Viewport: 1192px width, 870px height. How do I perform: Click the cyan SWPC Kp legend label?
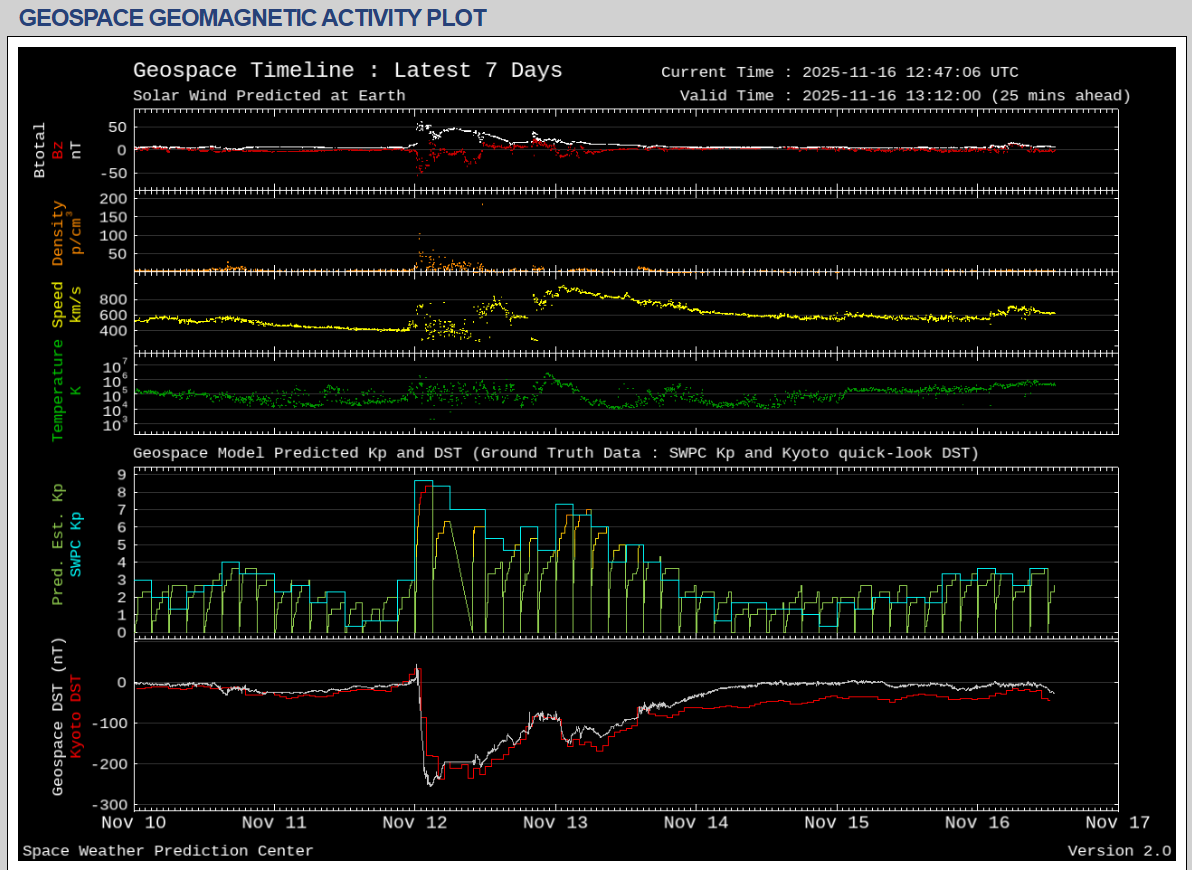(x=76, y=544)
